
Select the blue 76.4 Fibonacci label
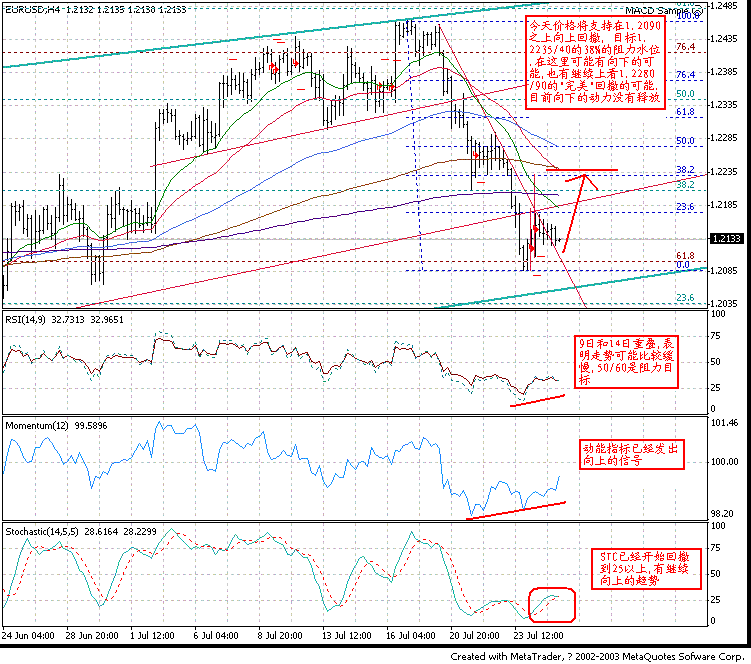click(685, 74)
